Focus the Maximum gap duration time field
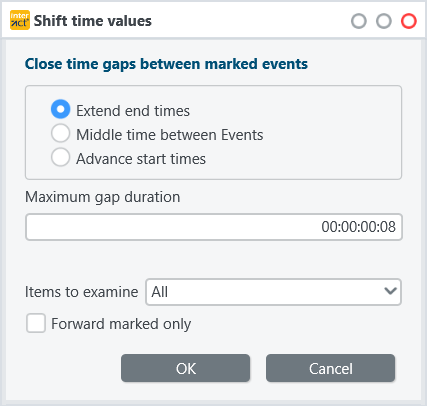 (x=214, y=227)
